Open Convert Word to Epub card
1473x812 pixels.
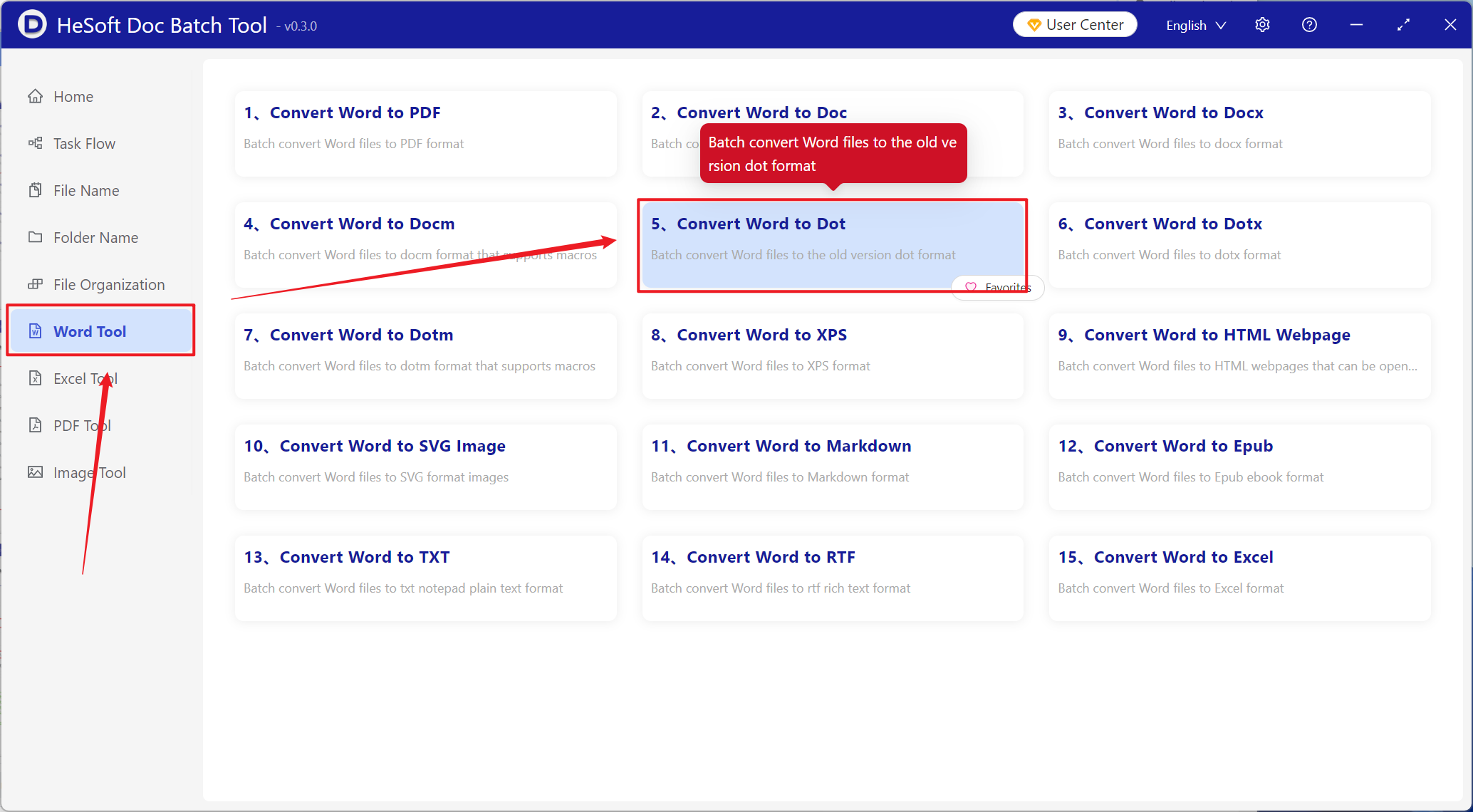(x=1240, y=467)
